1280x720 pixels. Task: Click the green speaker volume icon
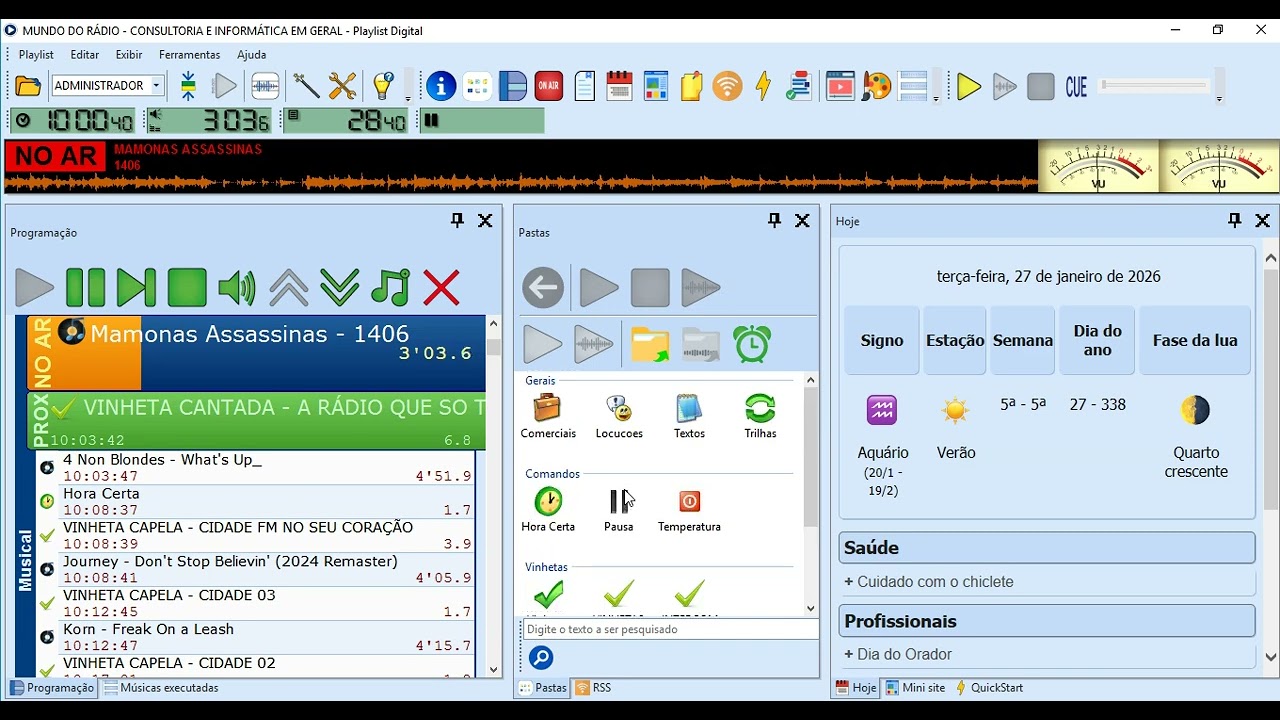[x=237, y=288]
